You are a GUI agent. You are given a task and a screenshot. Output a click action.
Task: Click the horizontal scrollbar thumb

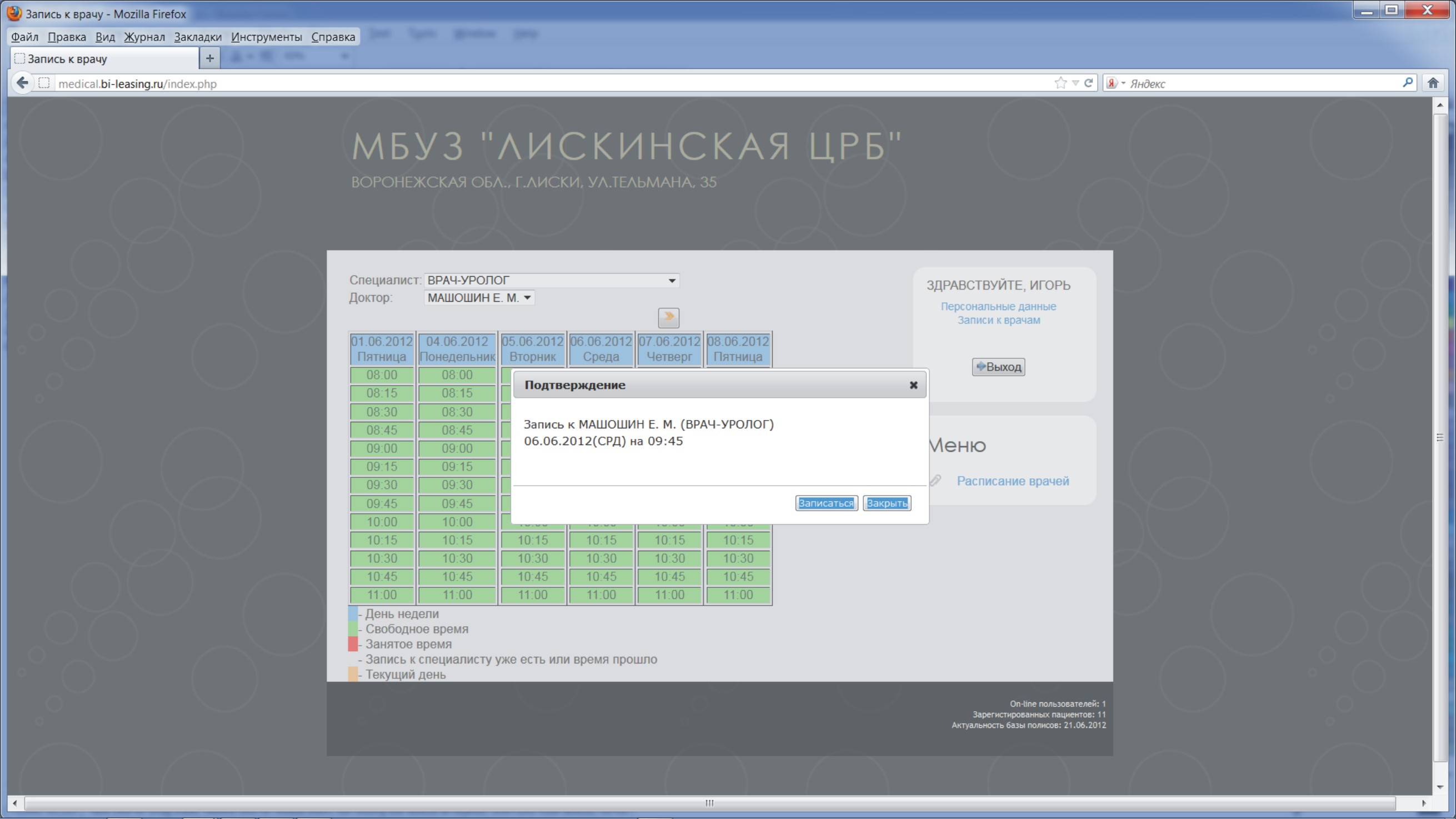click(709, 803)
